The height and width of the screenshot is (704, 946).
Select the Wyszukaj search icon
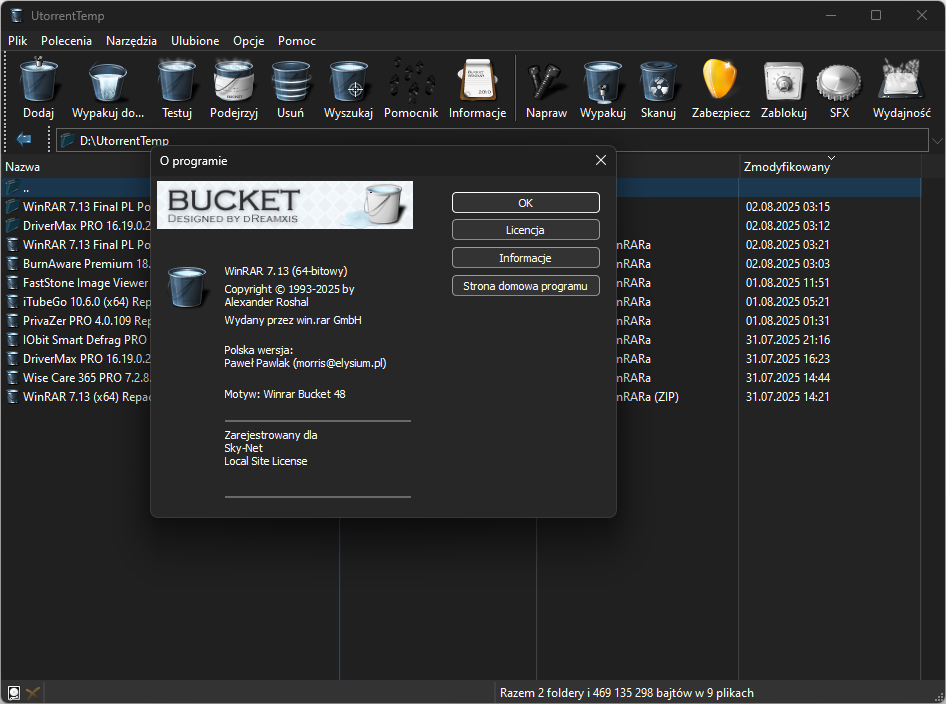tap(348, 81)
